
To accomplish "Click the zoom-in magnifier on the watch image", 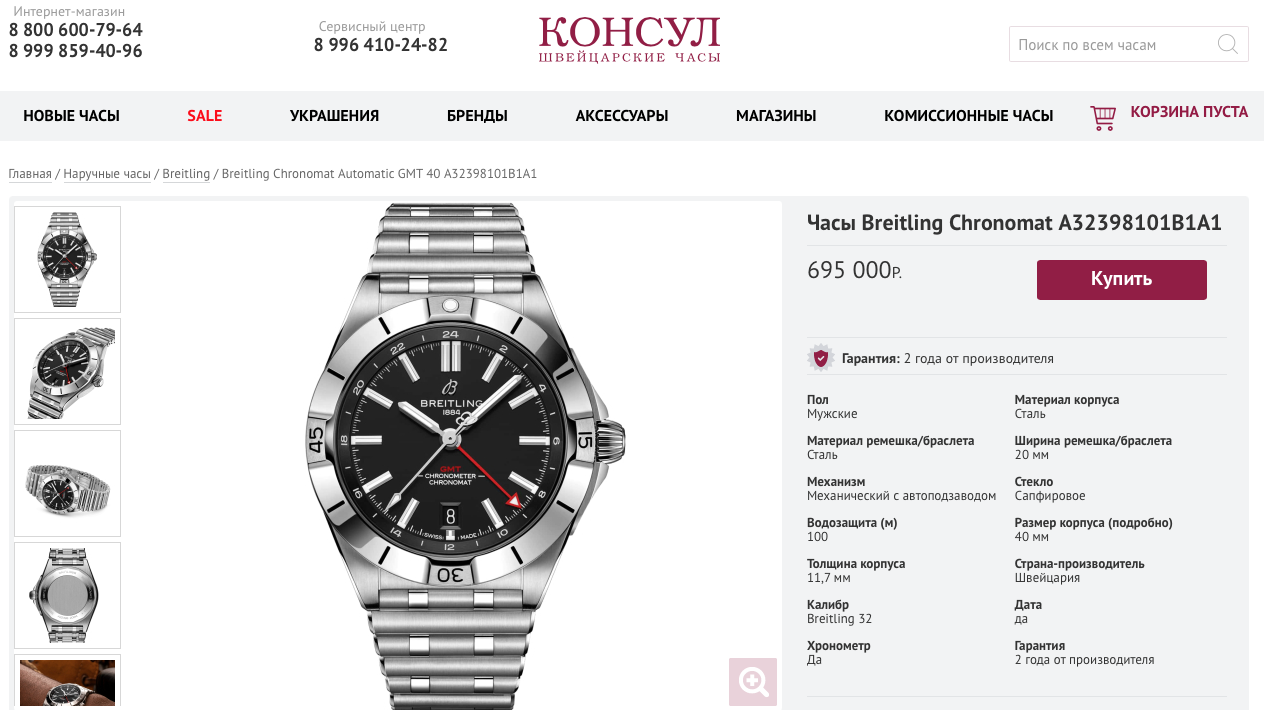I will [753, 682].
